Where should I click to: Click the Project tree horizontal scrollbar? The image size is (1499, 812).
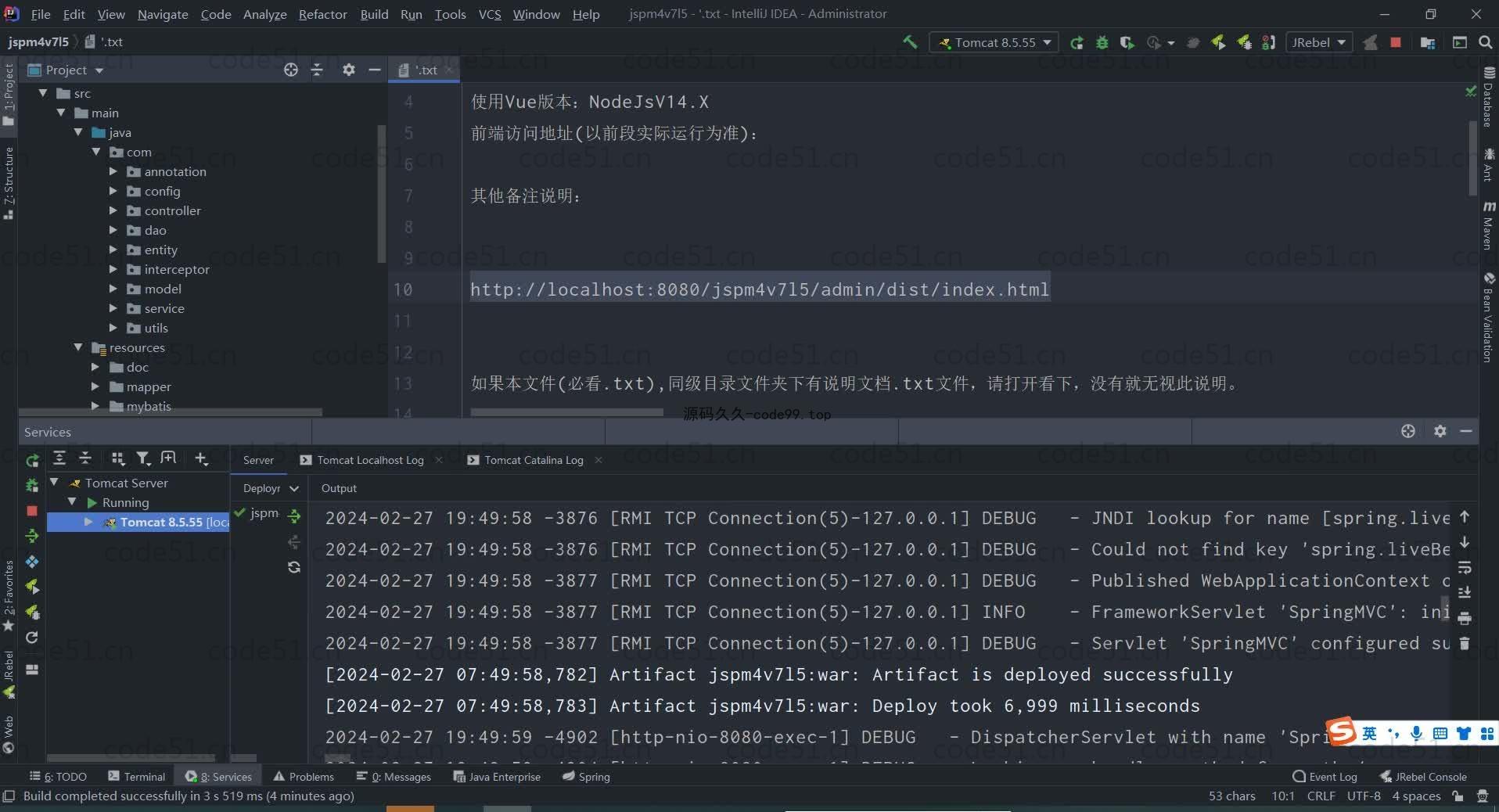pyautogui.click(x=171, y=411)
